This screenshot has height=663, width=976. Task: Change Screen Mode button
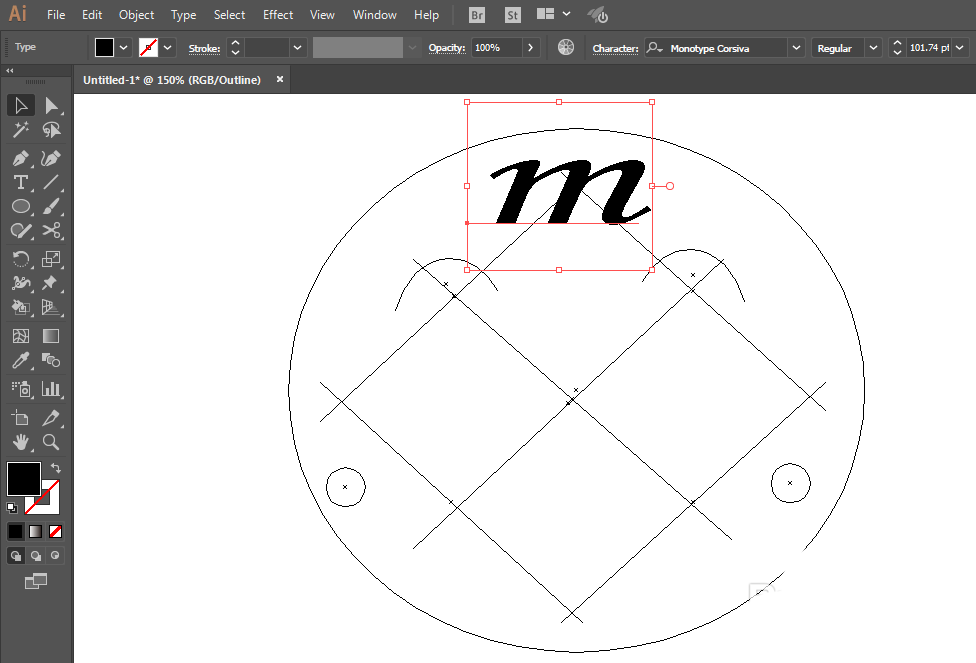pos(35,581)
